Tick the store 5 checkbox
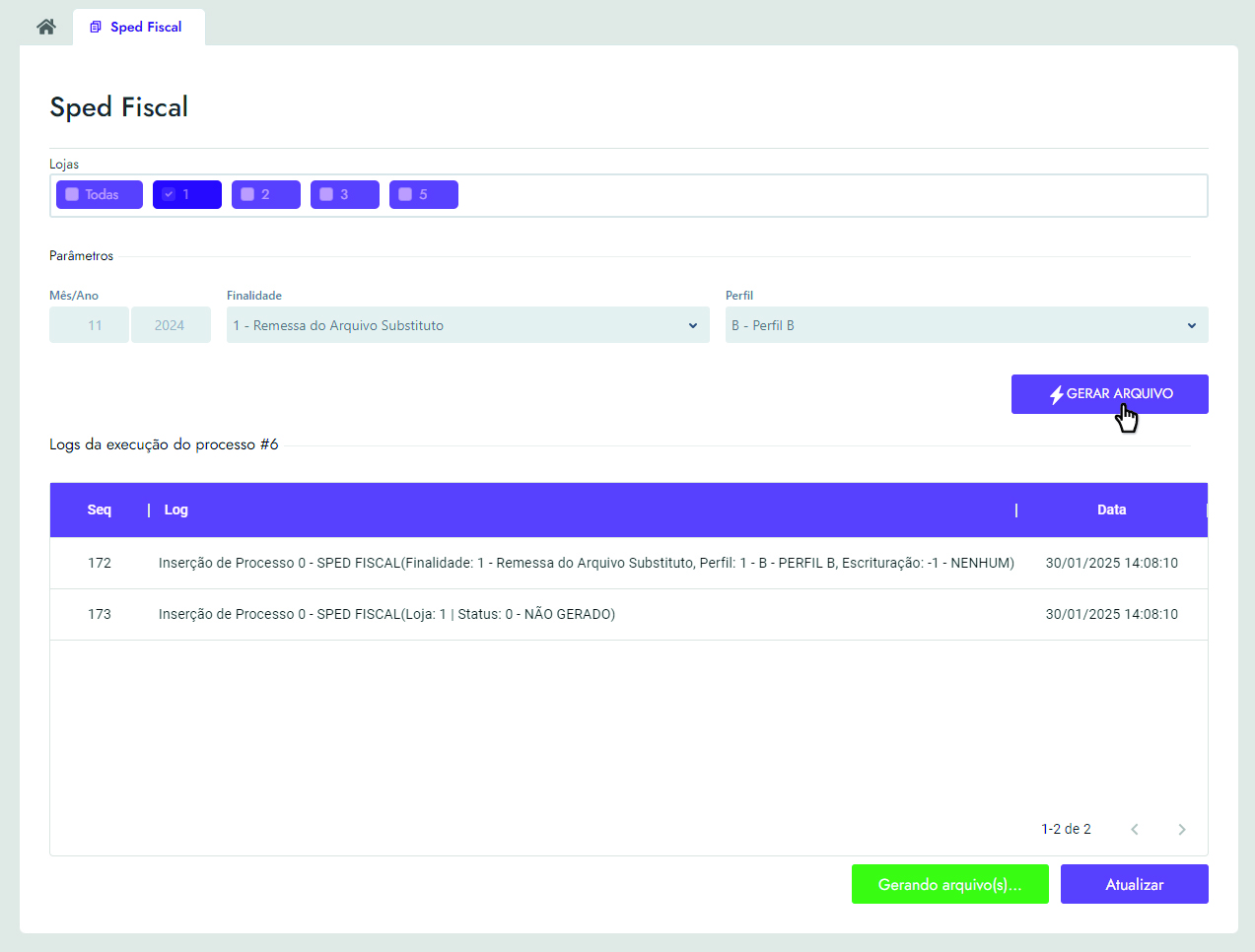 pyautogui.click(x=405, y=194)
